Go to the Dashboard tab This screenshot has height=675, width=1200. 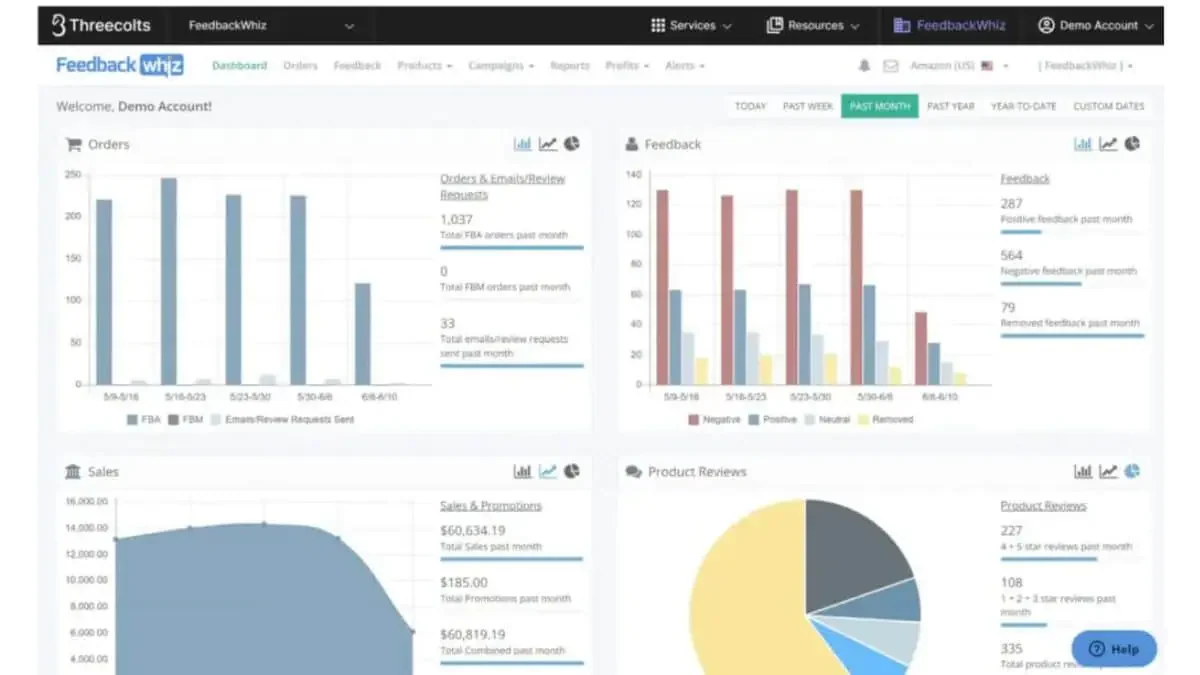239,66
